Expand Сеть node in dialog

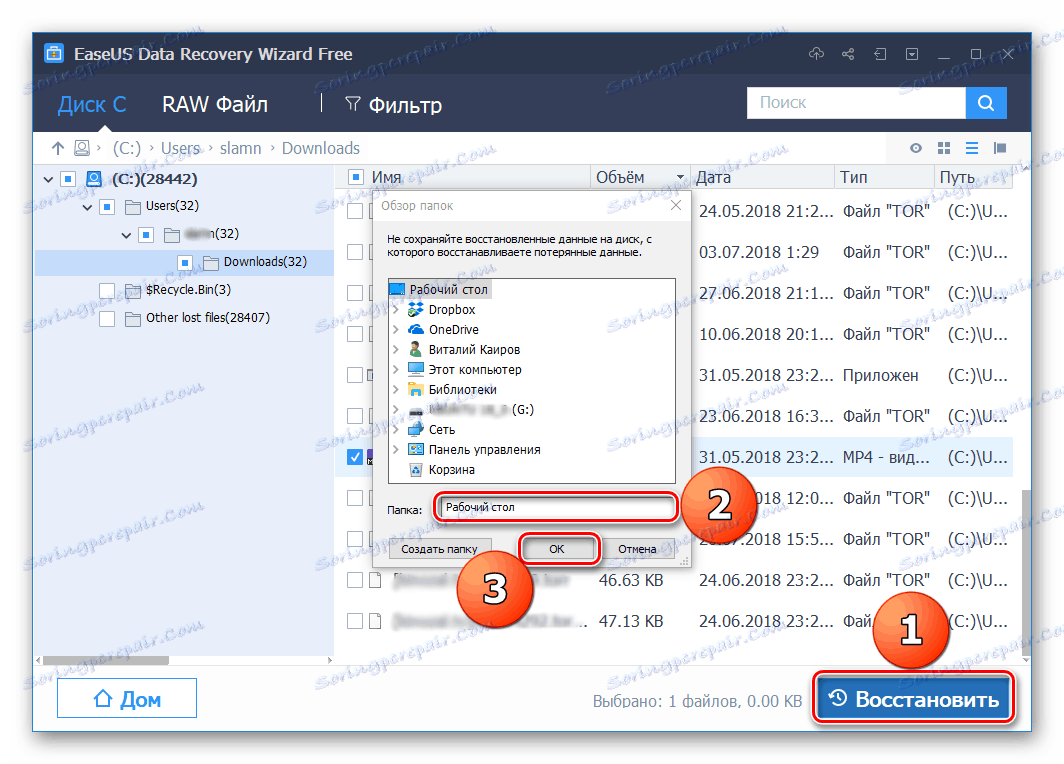[396, 429]
